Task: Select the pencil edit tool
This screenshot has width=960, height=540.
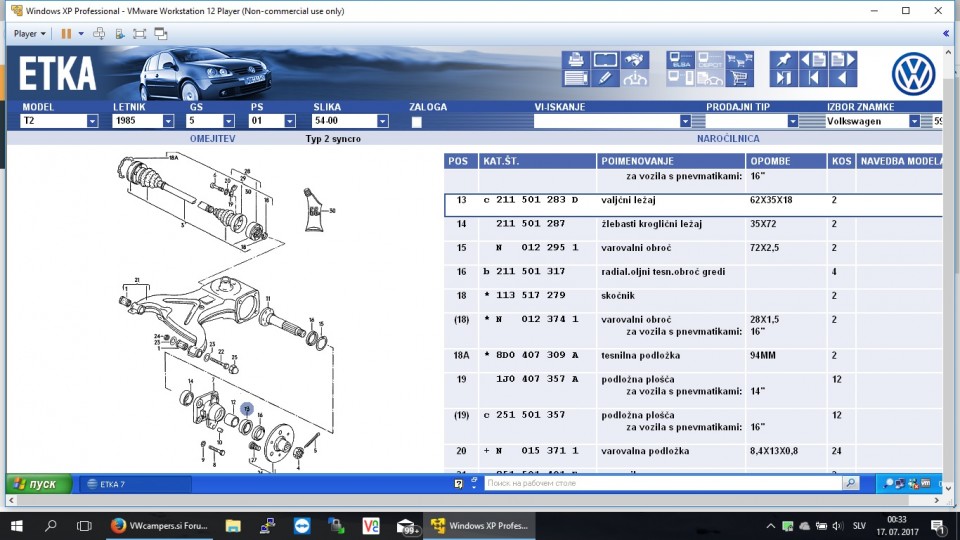Action: click(x=605, y=78)
